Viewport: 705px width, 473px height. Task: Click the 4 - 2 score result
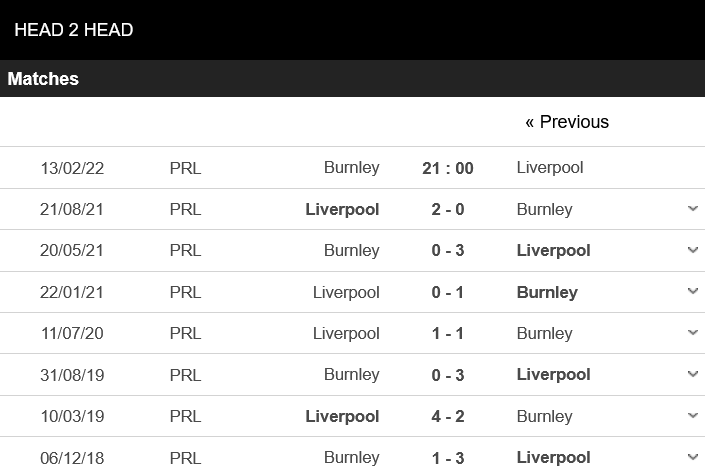448,416
